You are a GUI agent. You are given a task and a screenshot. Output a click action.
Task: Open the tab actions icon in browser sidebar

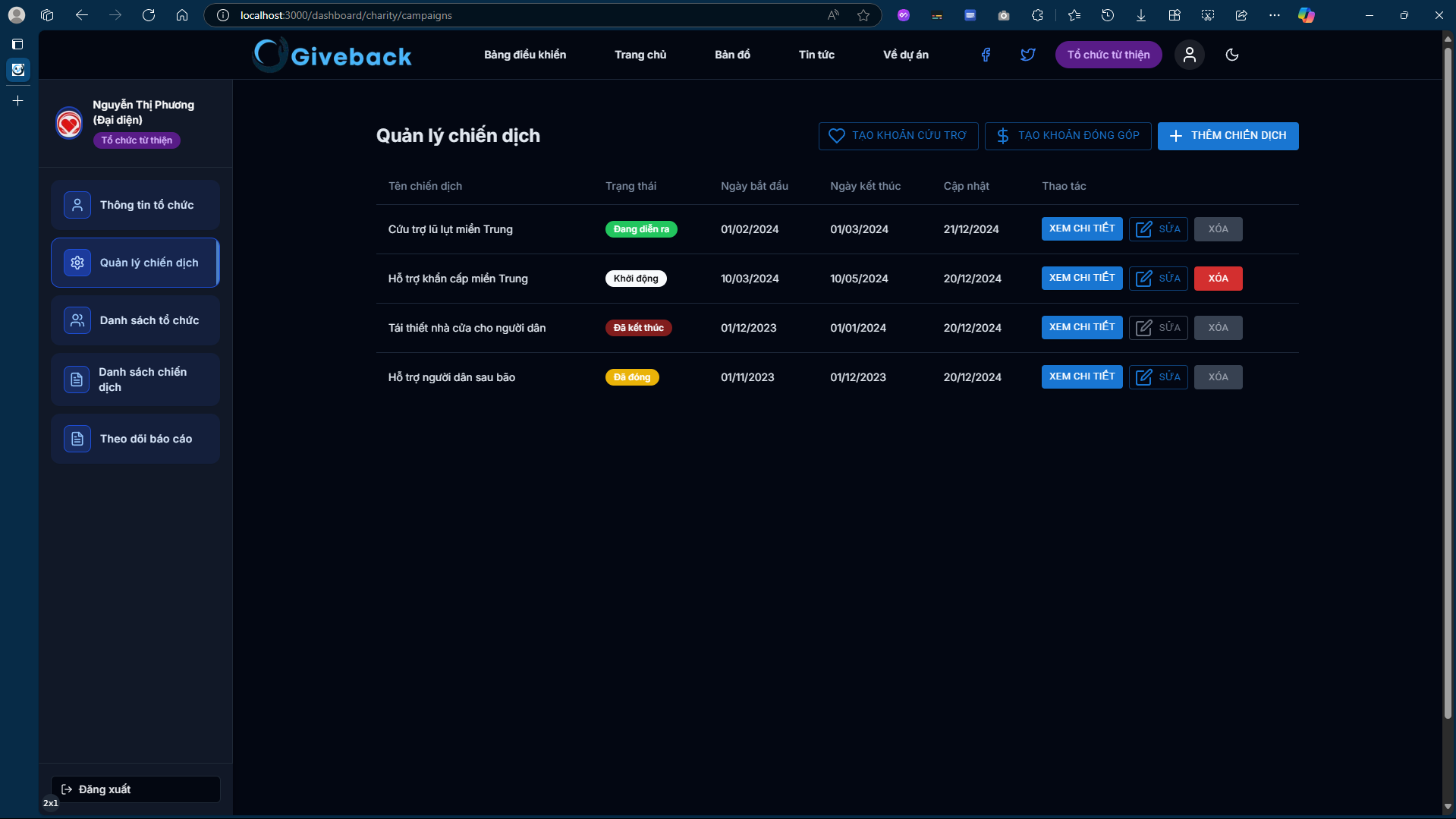point(17,44)
